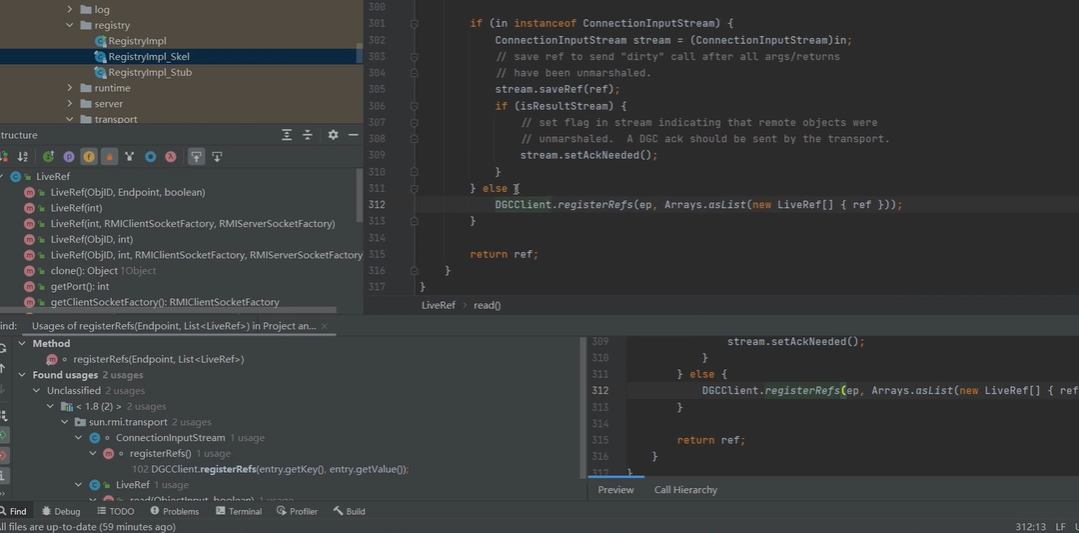Collapse the registry folder in project tree

click(70, 25)
